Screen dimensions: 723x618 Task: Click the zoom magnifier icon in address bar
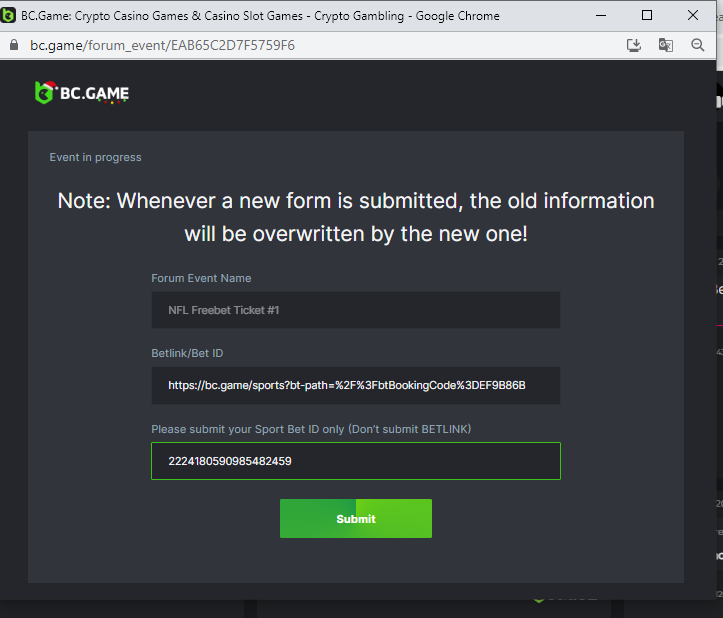pyautogui.click(x=698, y=45)
